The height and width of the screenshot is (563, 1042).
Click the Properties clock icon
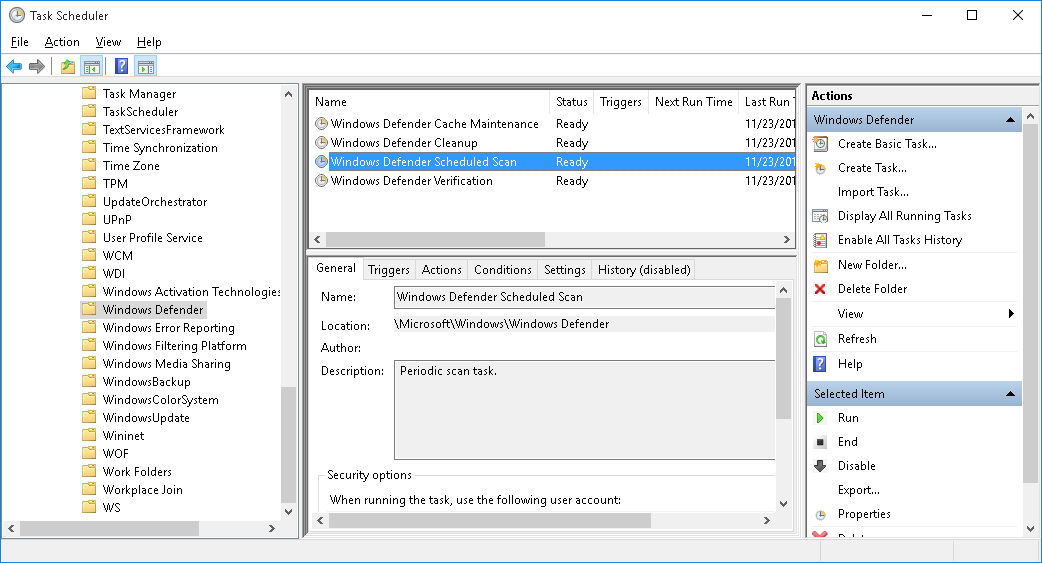(x=821, y=514)
